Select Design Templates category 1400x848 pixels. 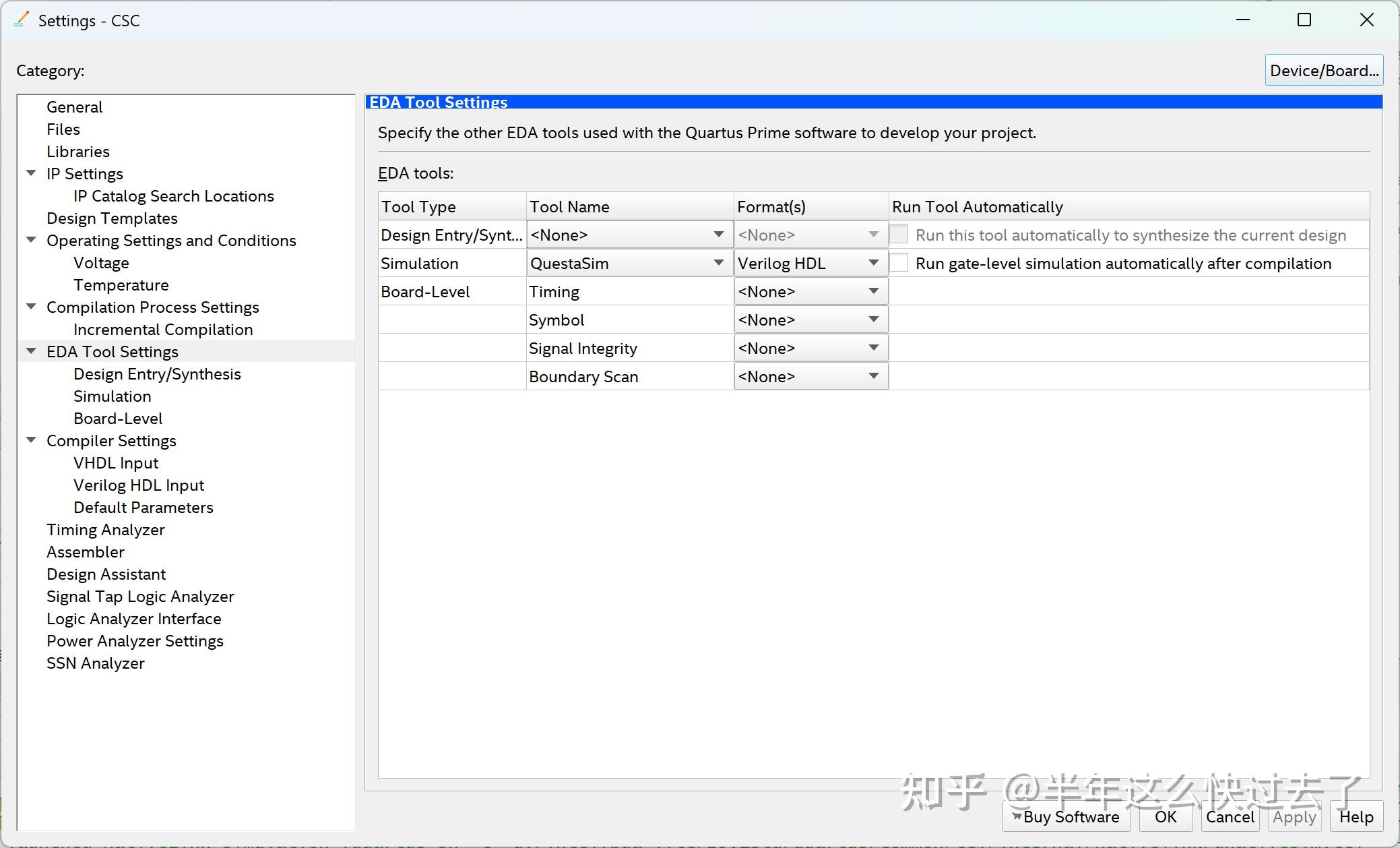click(x=112, y=218)
